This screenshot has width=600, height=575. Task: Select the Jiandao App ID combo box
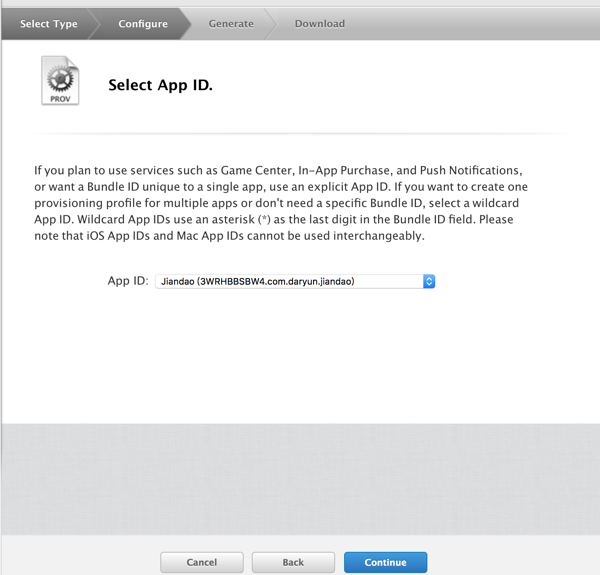coord(295,282)
